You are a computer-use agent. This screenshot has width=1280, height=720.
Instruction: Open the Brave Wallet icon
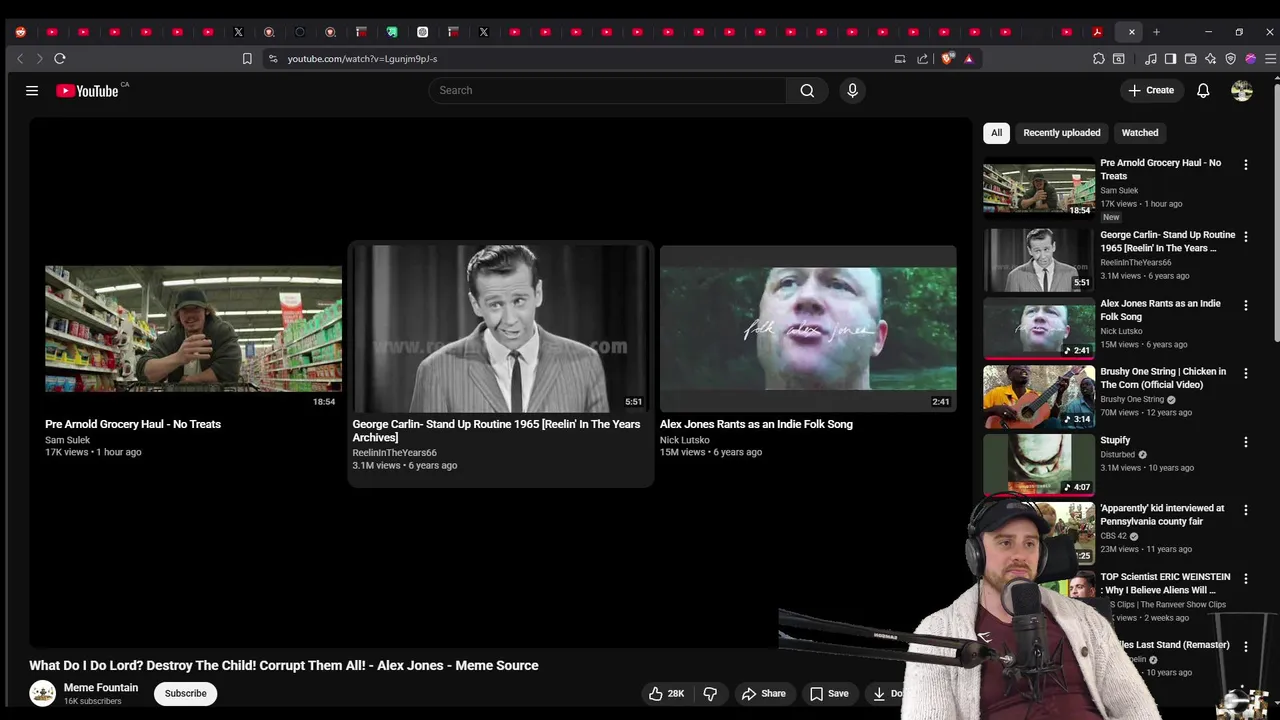click(1191, 59)
